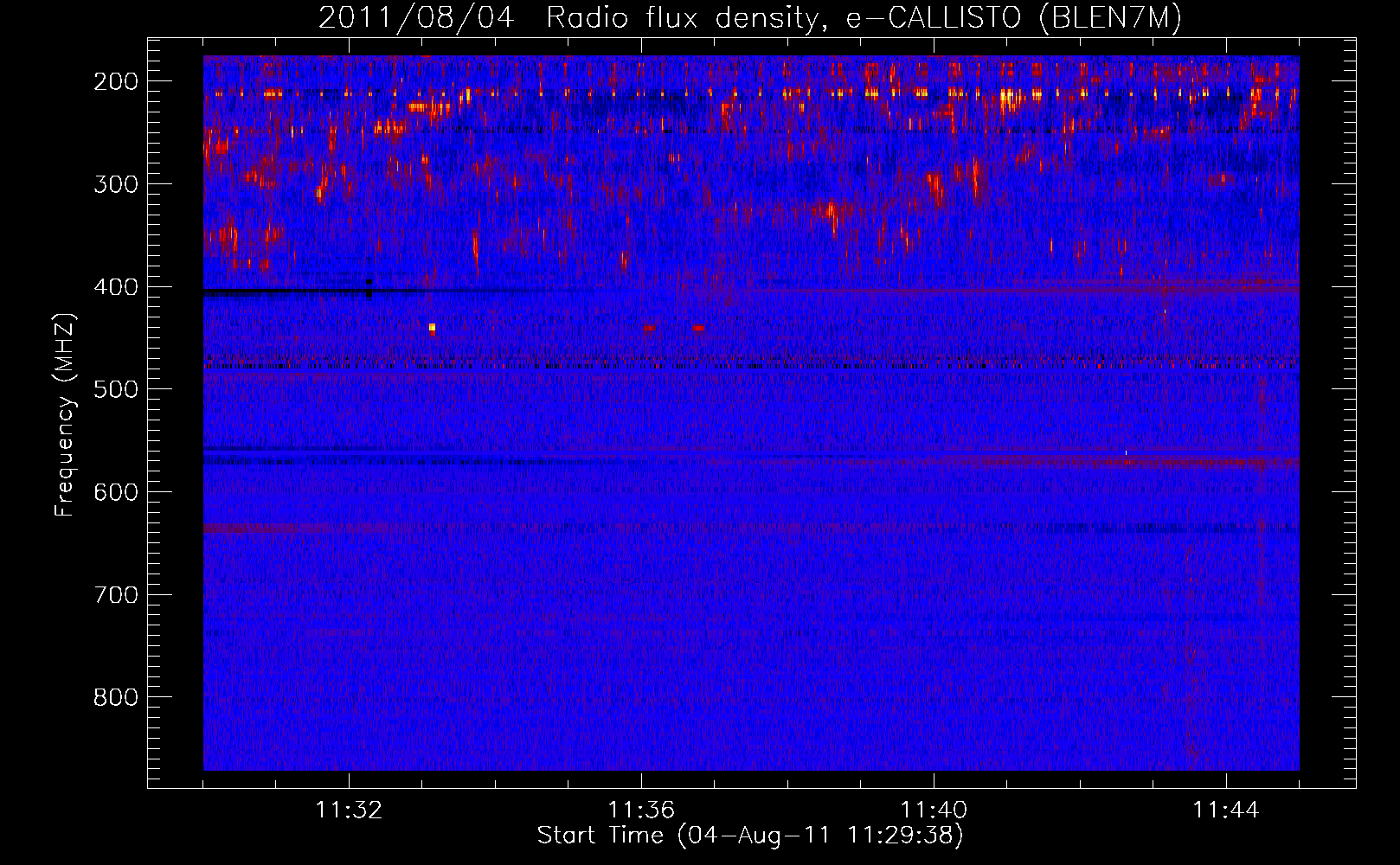Click the 700 frequency axis label
Viewport: 1400px width, 865px height.
(x=116, y=595)
